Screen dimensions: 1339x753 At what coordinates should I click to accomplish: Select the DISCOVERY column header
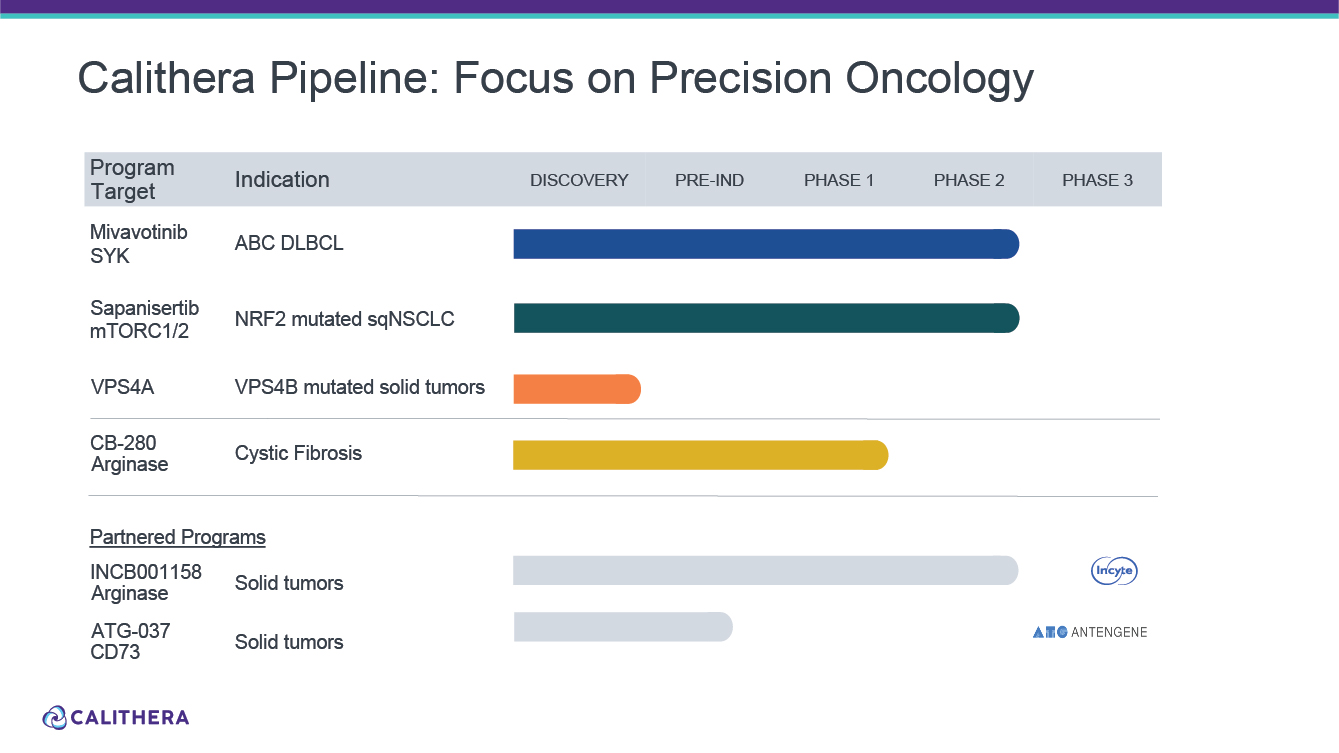pyautogui.click(x=579, y=180)
